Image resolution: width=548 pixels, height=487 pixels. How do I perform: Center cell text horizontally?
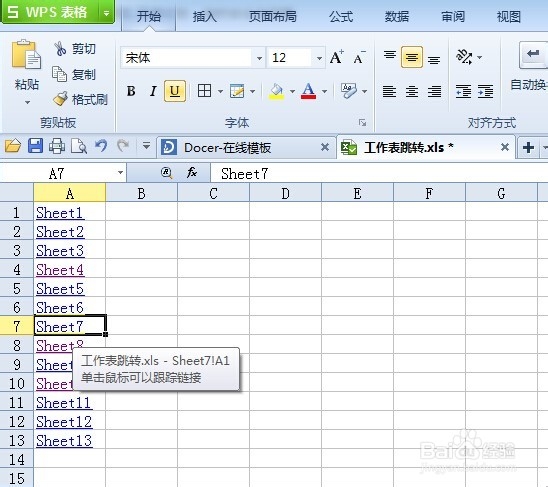click(412, 91)
